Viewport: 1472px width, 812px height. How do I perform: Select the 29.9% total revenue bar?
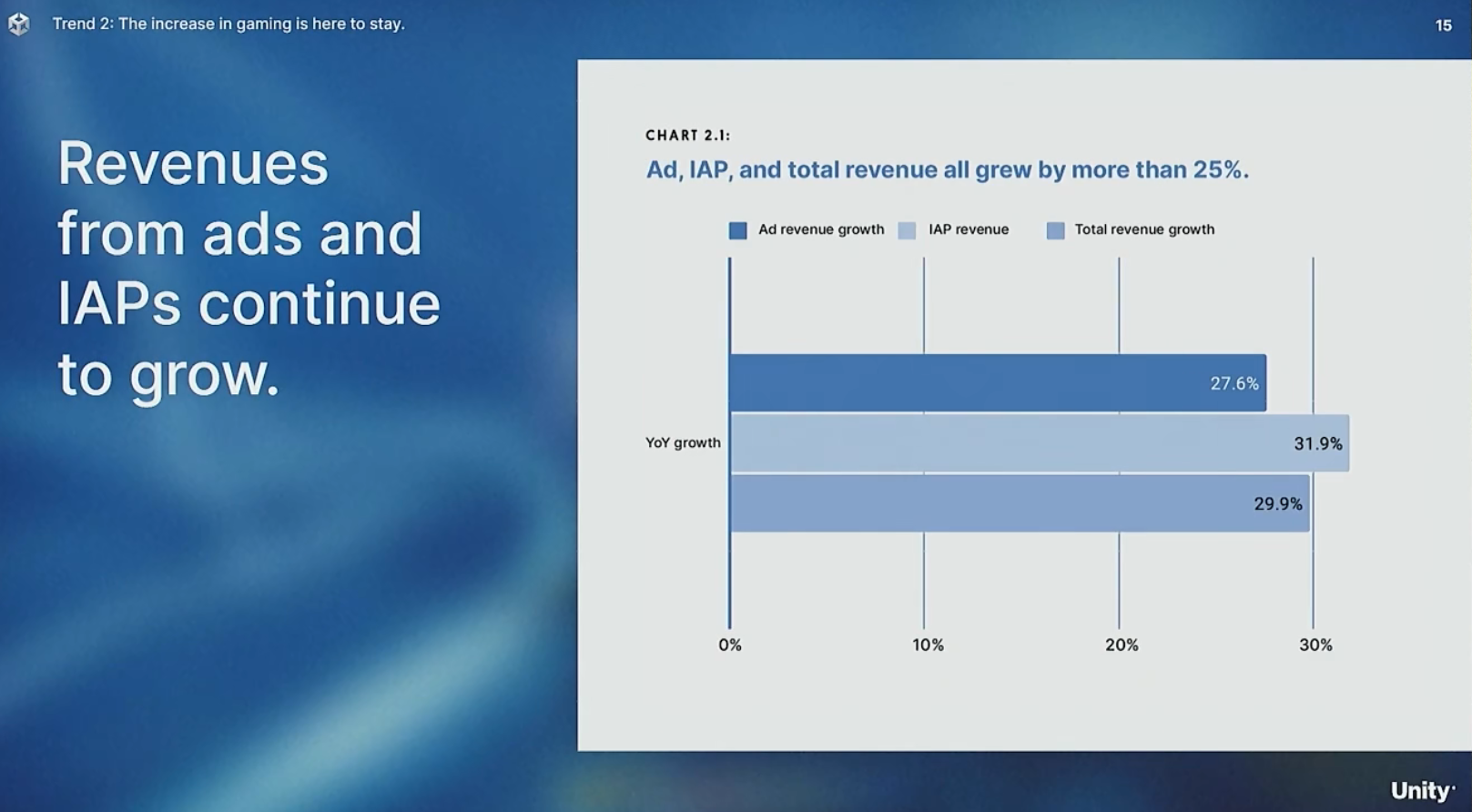point(1020,503)
